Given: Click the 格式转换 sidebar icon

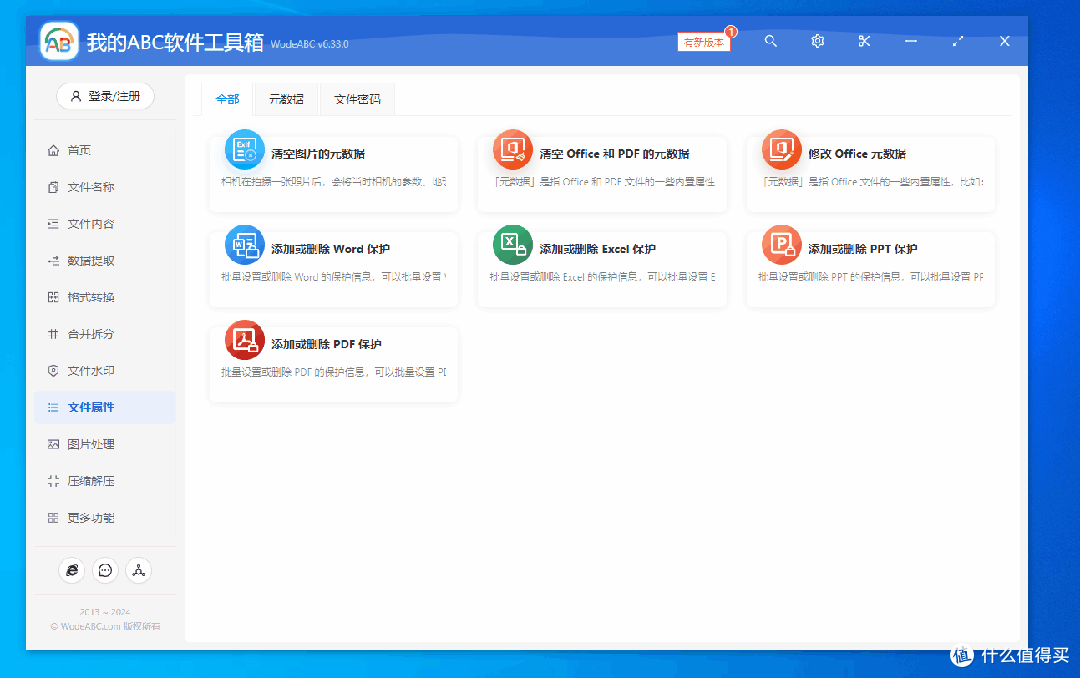Looking at the screenshot, I should 53,297.
